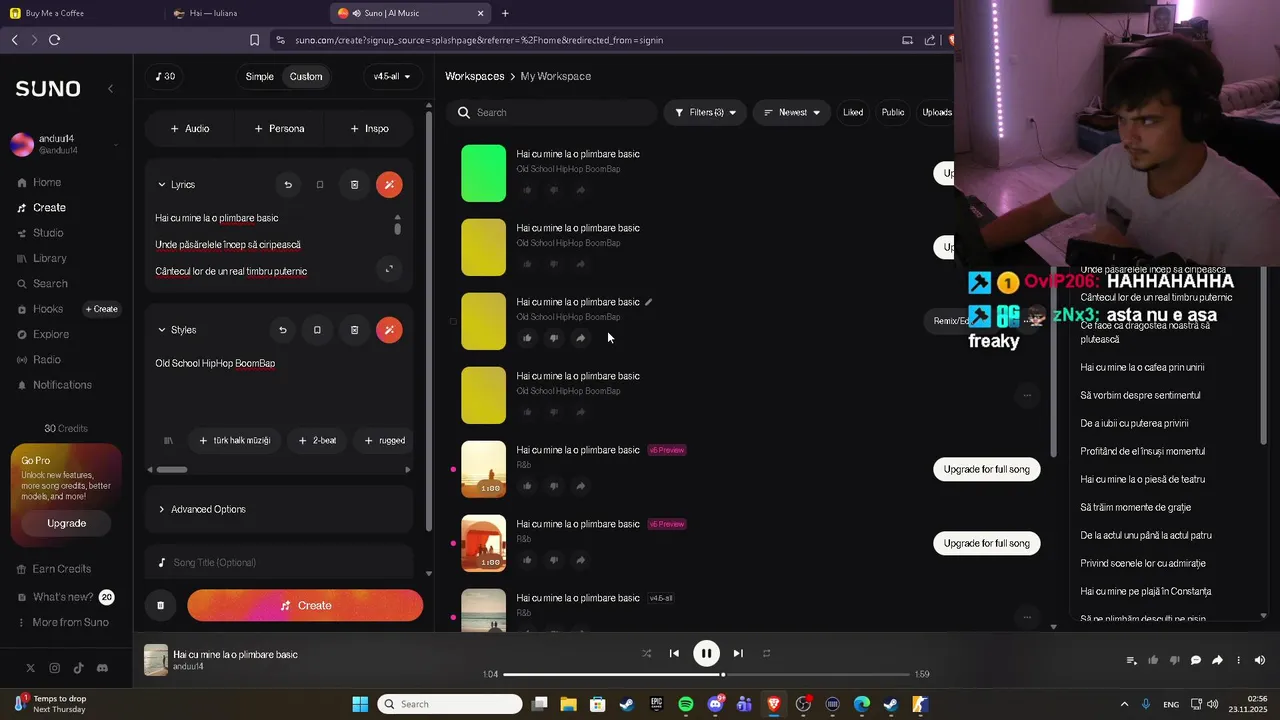The width and height of the screenshot is (1280, 720).
Task: Add 'türk halk müziği' style tag
Action: point(235,441)
